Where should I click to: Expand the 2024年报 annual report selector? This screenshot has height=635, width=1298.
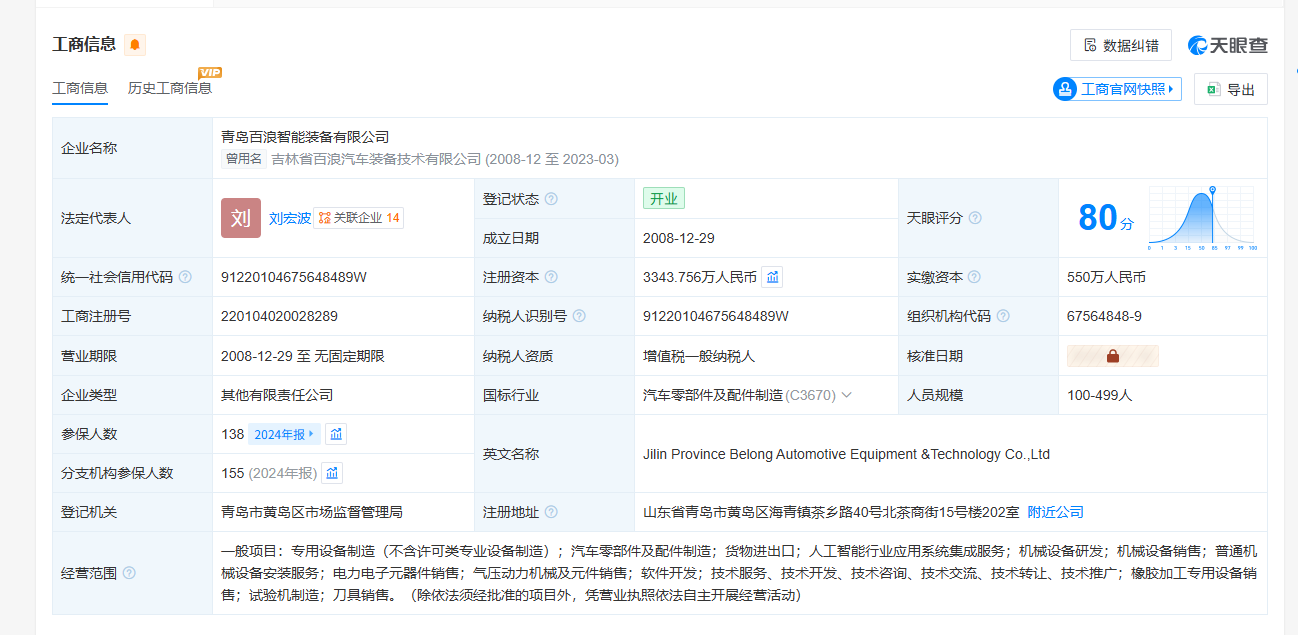(284, 434)
